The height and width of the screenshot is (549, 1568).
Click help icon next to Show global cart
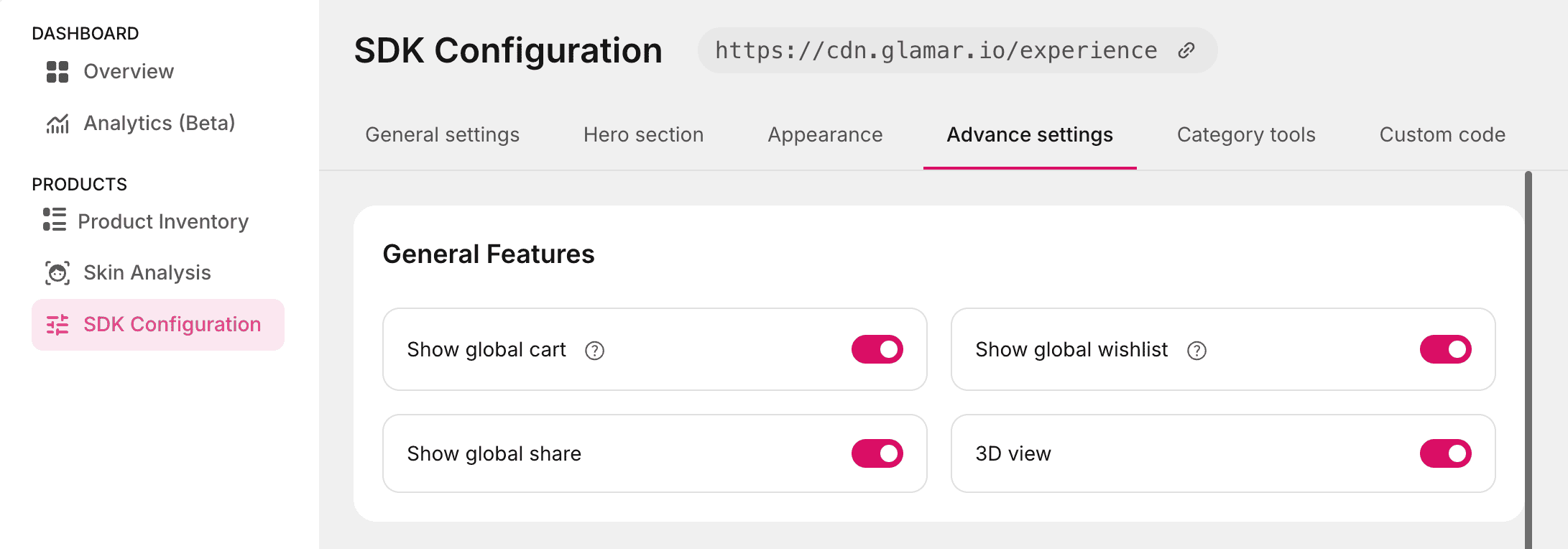click(x=594, y=351)
